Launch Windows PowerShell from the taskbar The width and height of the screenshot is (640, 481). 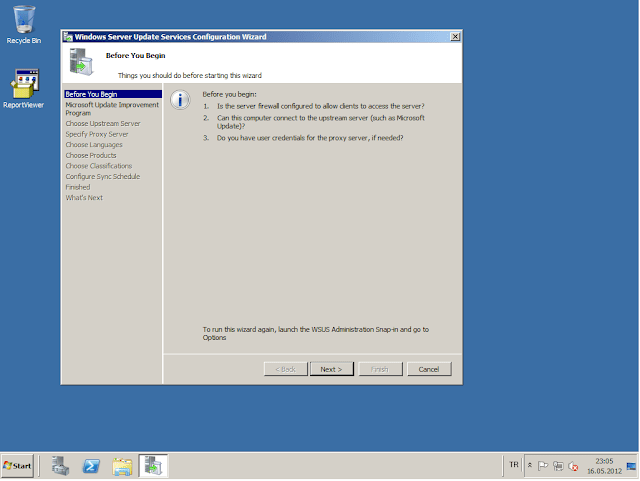pos(90,465)
